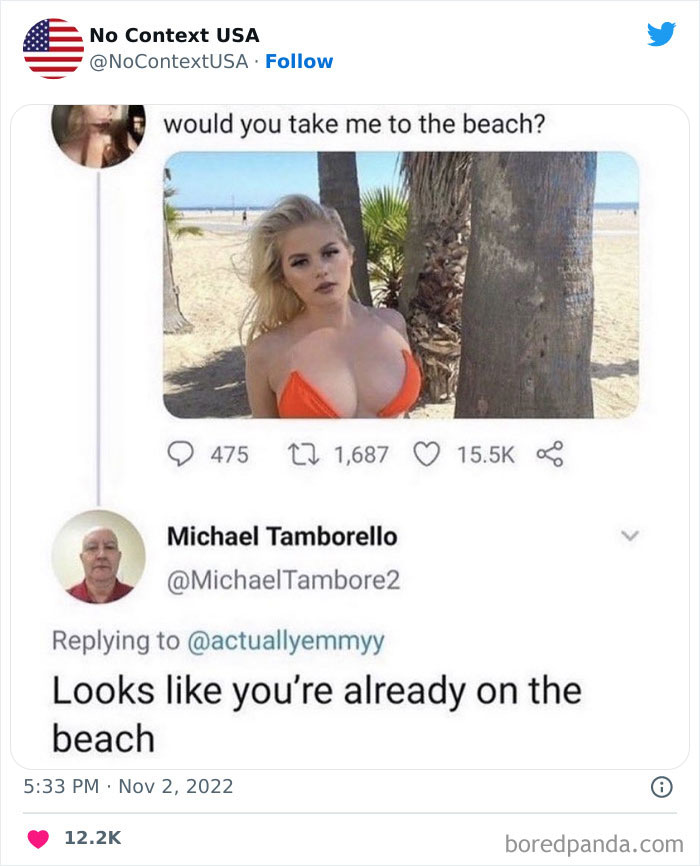Open the No Context USA flag avatar
Screen dimensions: 700x866
pos(53,48)
